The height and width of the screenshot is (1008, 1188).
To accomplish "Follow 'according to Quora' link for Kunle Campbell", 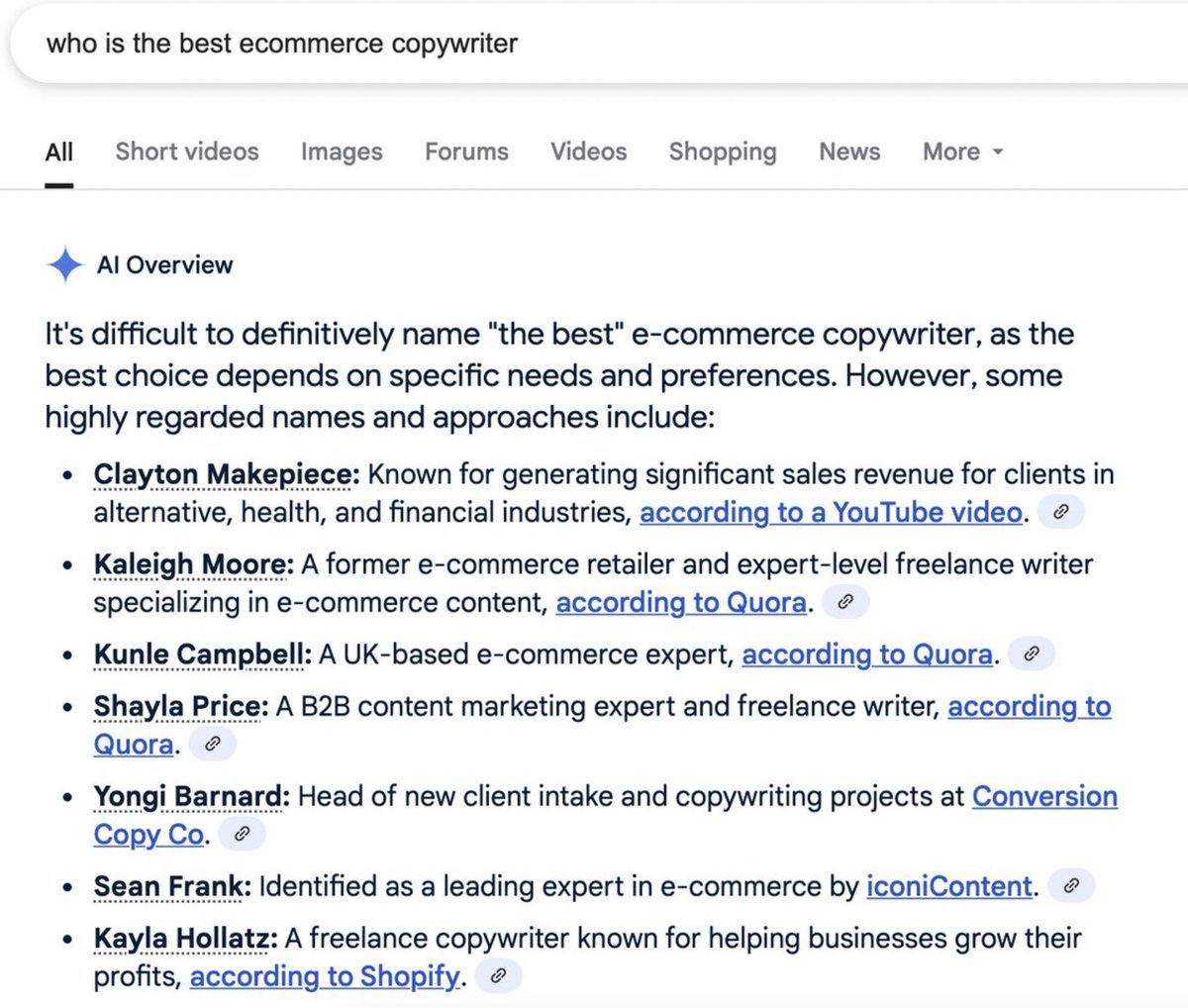I will 867,654.
